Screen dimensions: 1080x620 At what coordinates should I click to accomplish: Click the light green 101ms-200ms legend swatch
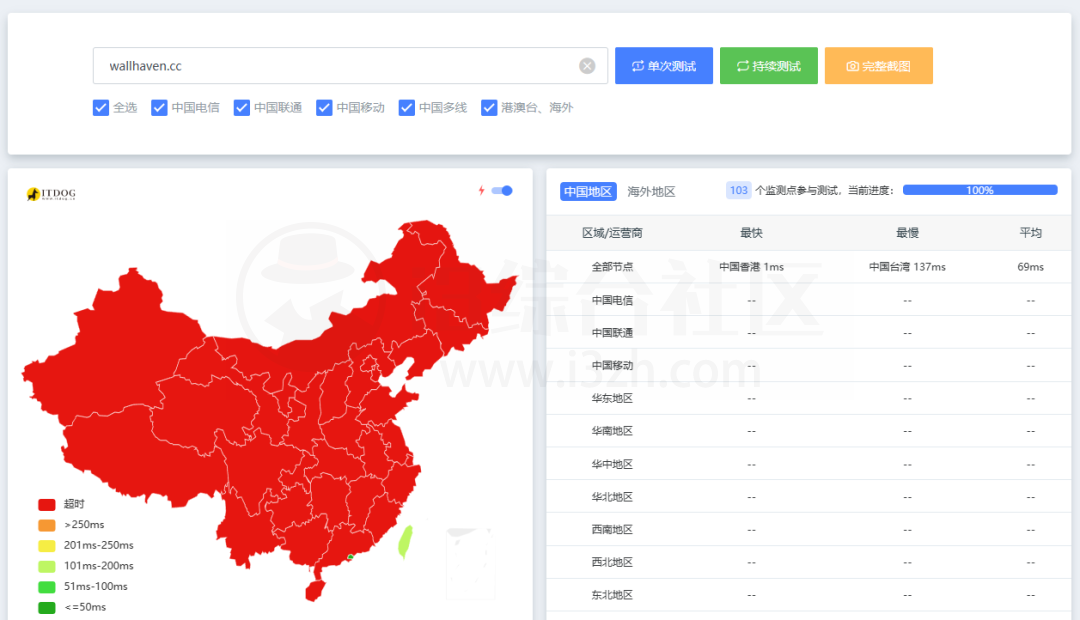point(47,566)
